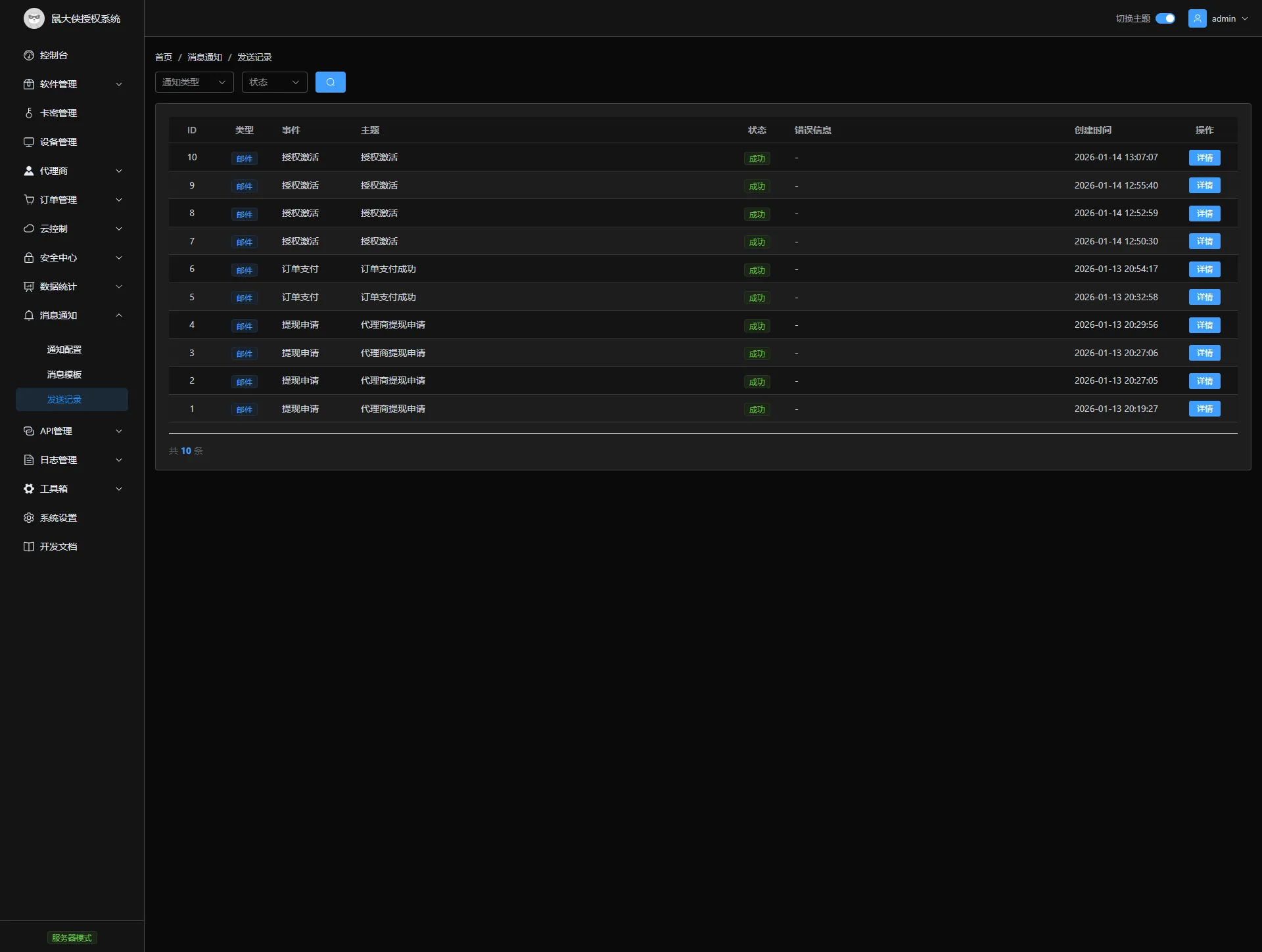Open the 状态 filter dropdown
This screenshot has width=1262, height=952.
coord(274,82)
